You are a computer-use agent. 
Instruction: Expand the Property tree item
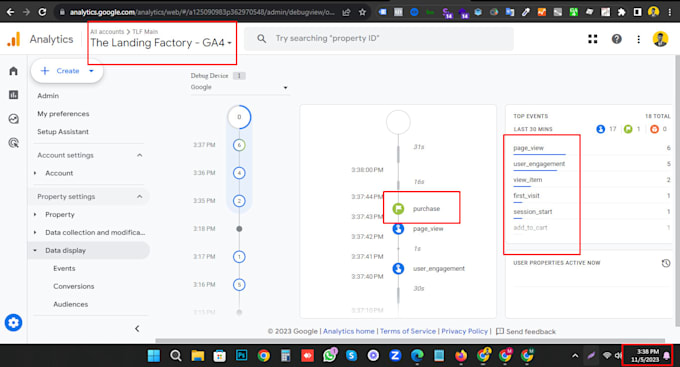tap(35, 214)
